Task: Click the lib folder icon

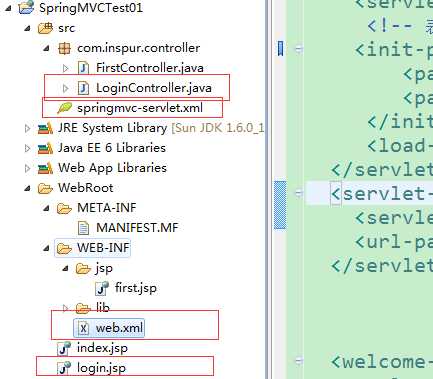Action: tap(83, 308)
